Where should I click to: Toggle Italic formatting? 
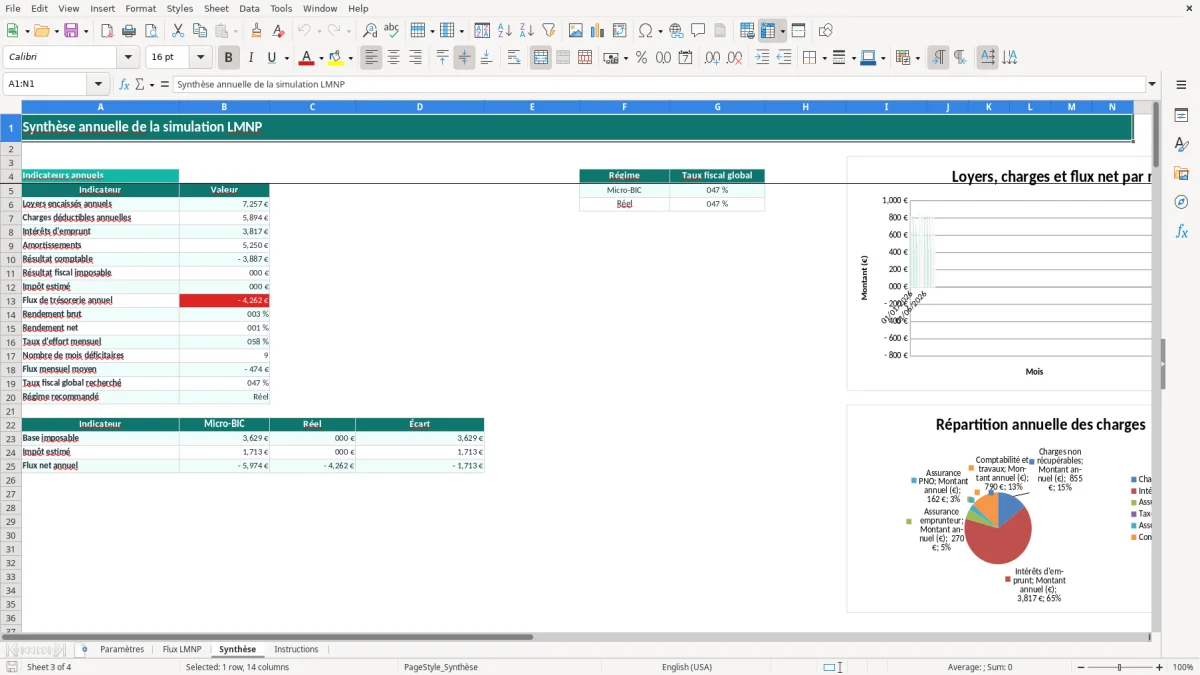(x=251, y=58)
